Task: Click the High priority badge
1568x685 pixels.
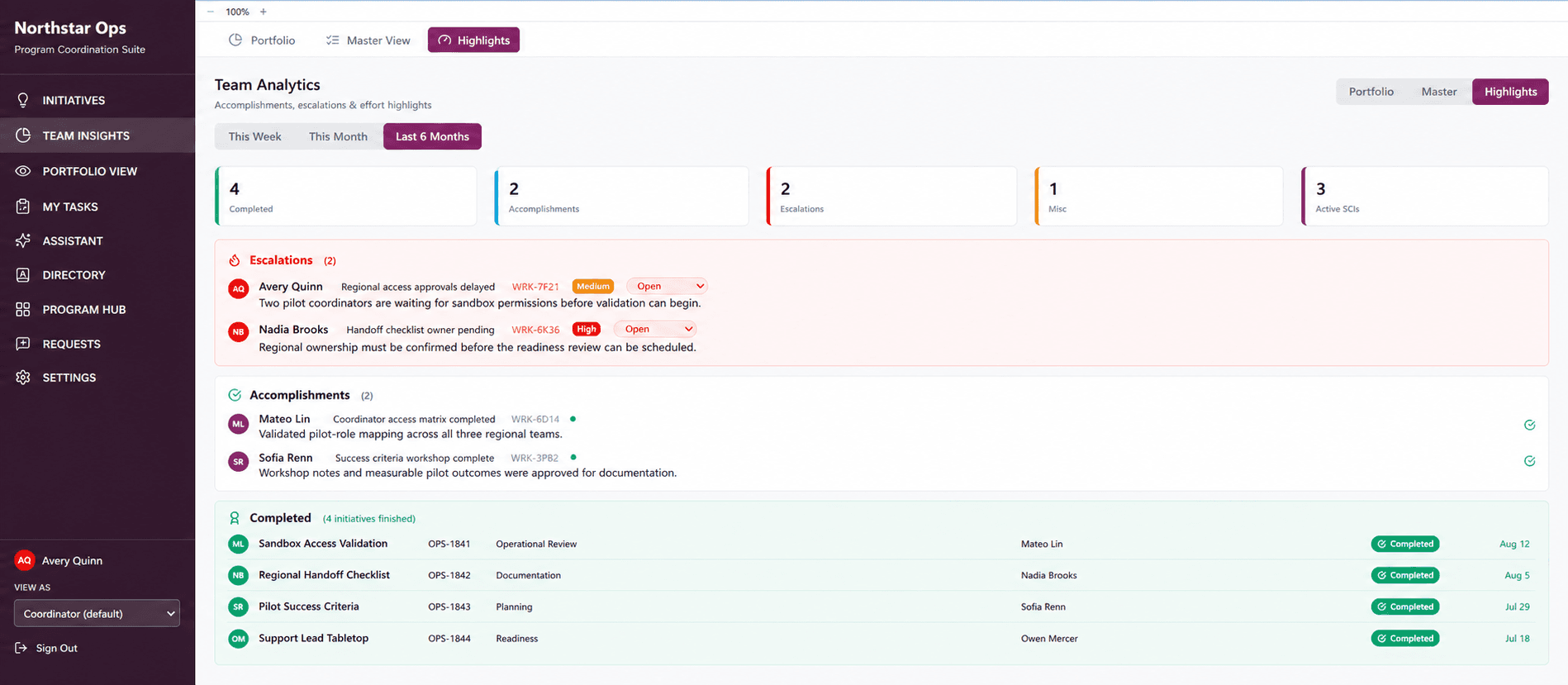Action: pyautogui.click(x=587, y=329)
